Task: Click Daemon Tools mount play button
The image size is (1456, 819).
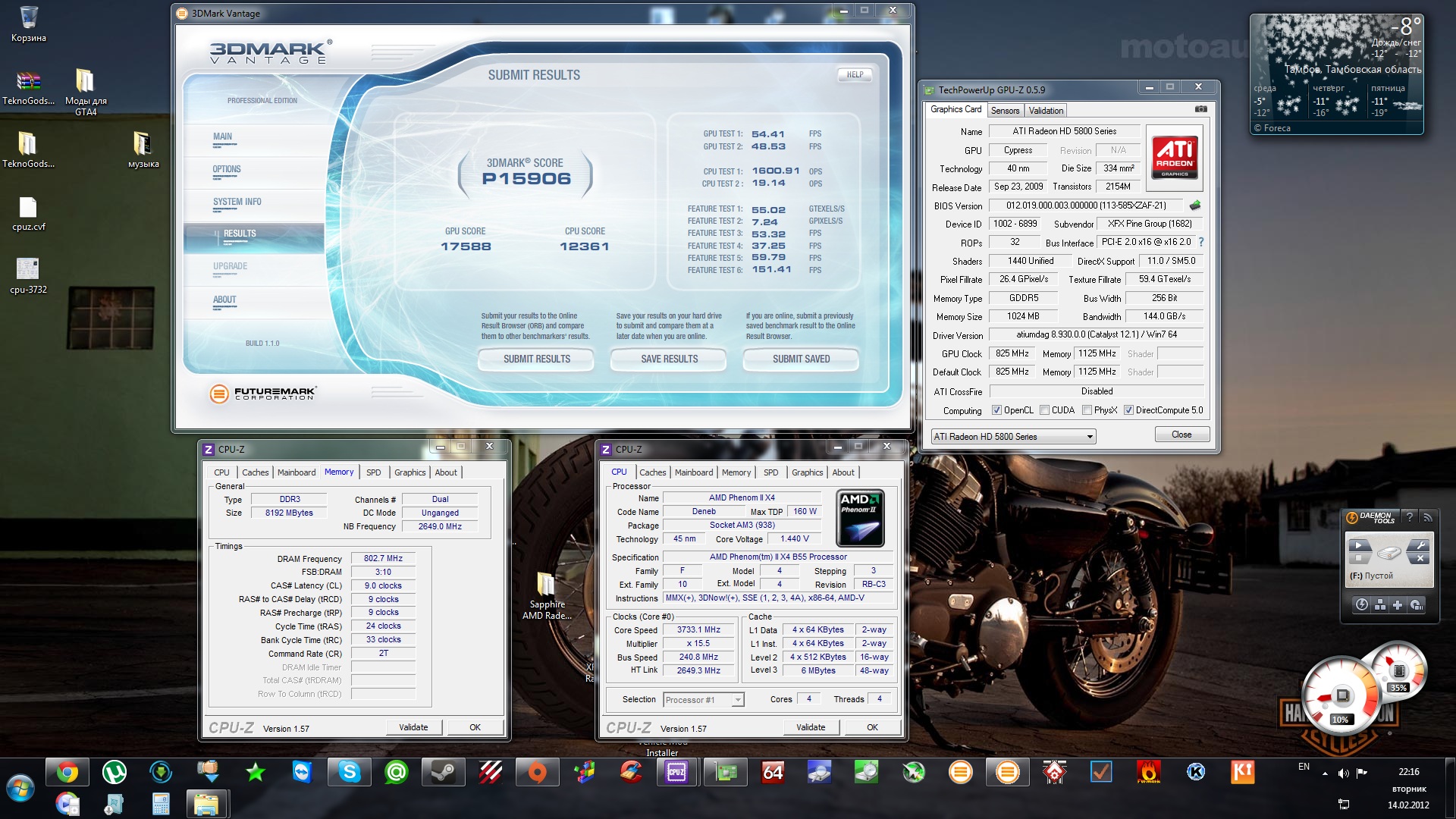Action: [x=1360, y=546]
